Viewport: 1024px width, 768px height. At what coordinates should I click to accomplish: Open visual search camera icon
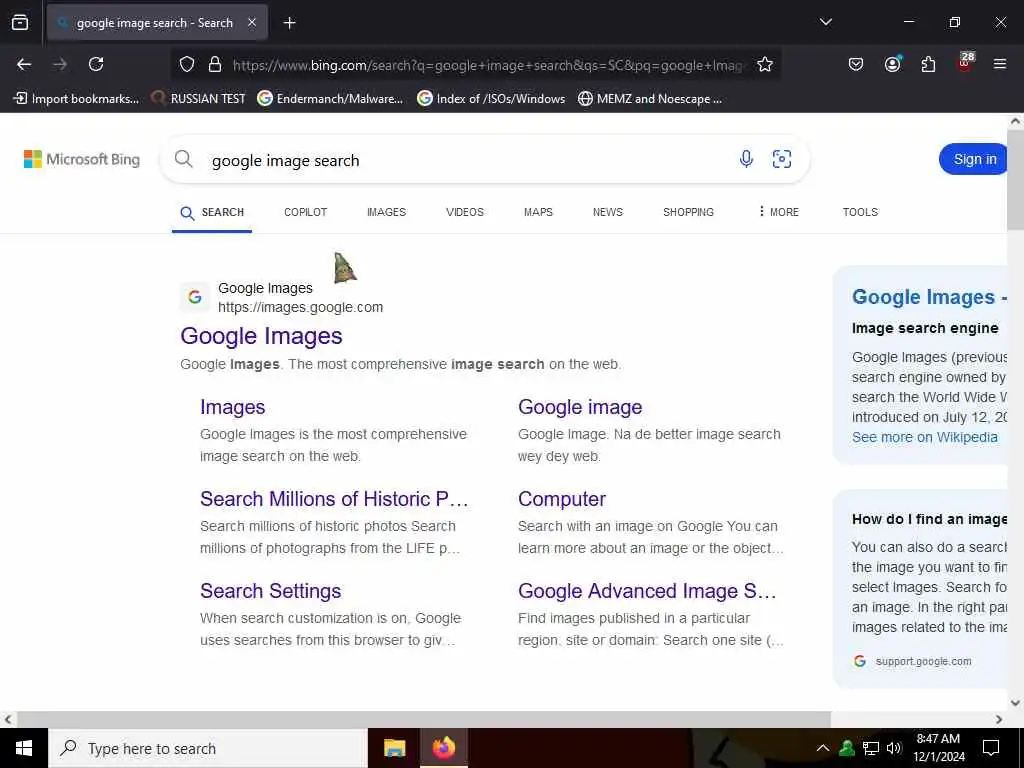coord(782,159)
